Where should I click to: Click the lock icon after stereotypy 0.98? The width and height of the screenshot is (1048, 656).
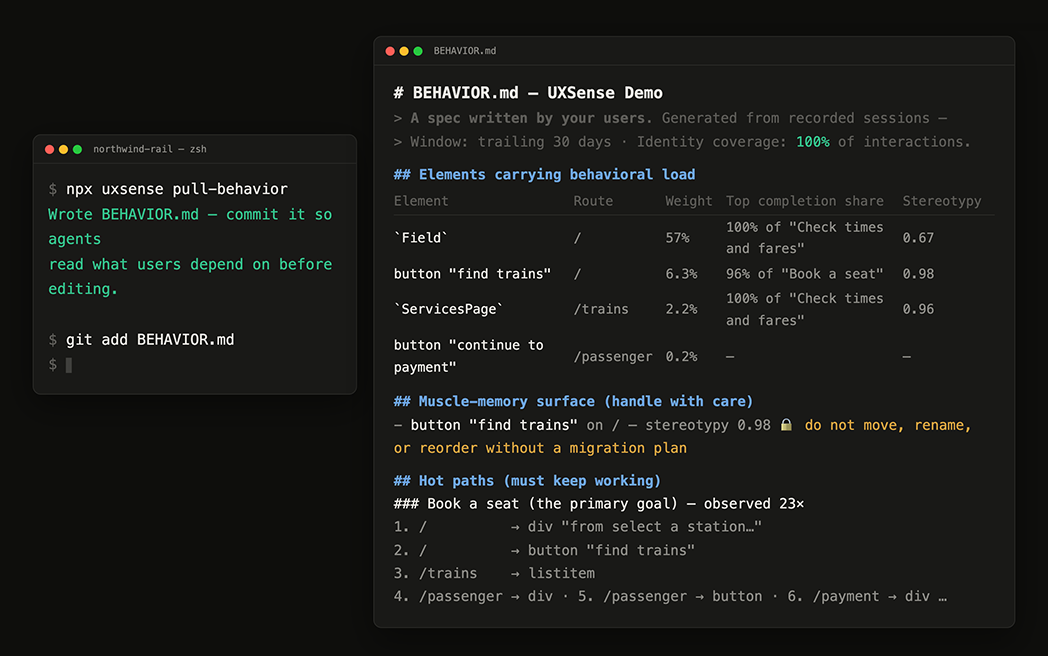787,425
